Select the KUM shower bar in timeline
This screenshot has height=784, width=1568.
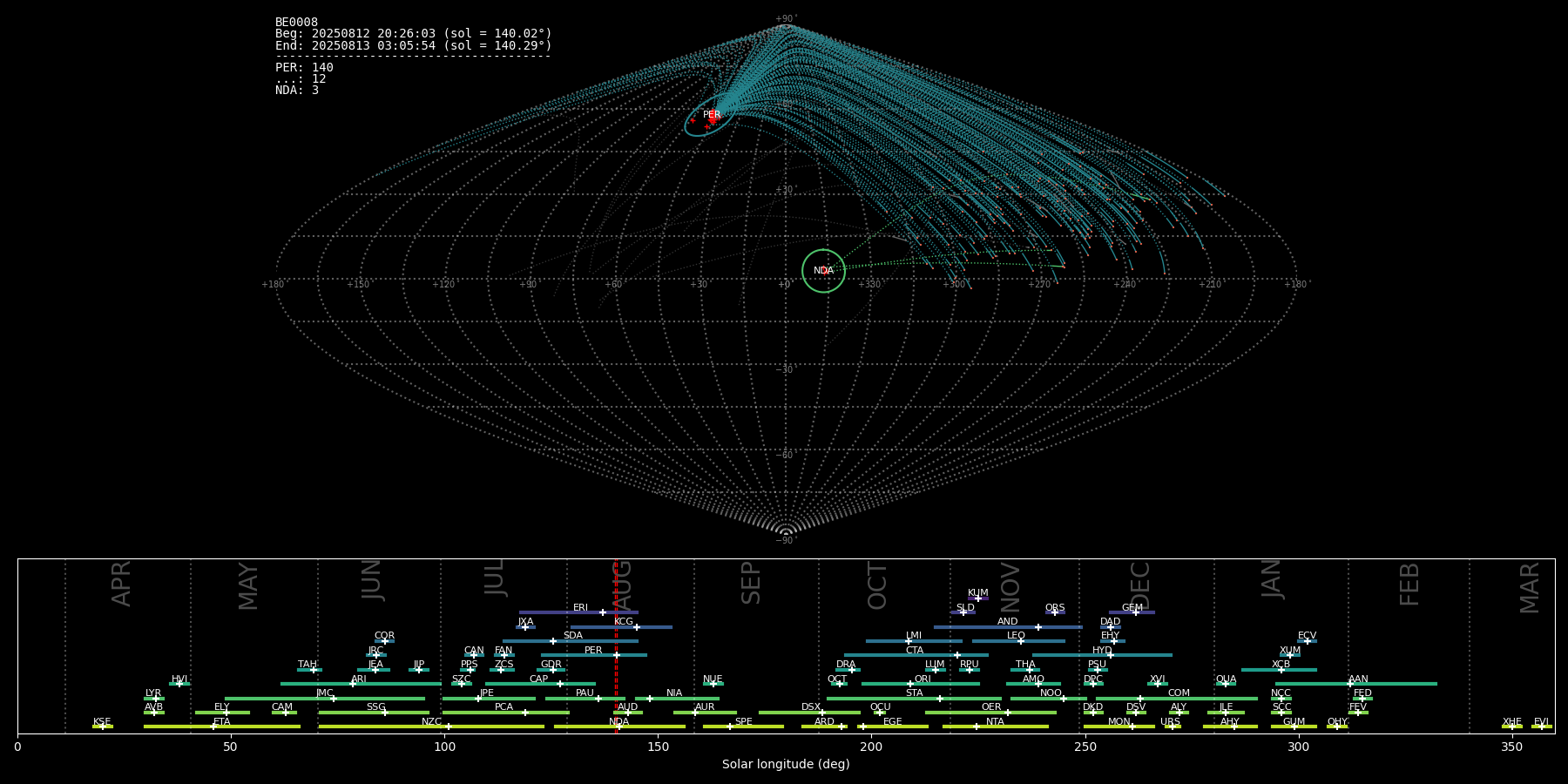978,598
